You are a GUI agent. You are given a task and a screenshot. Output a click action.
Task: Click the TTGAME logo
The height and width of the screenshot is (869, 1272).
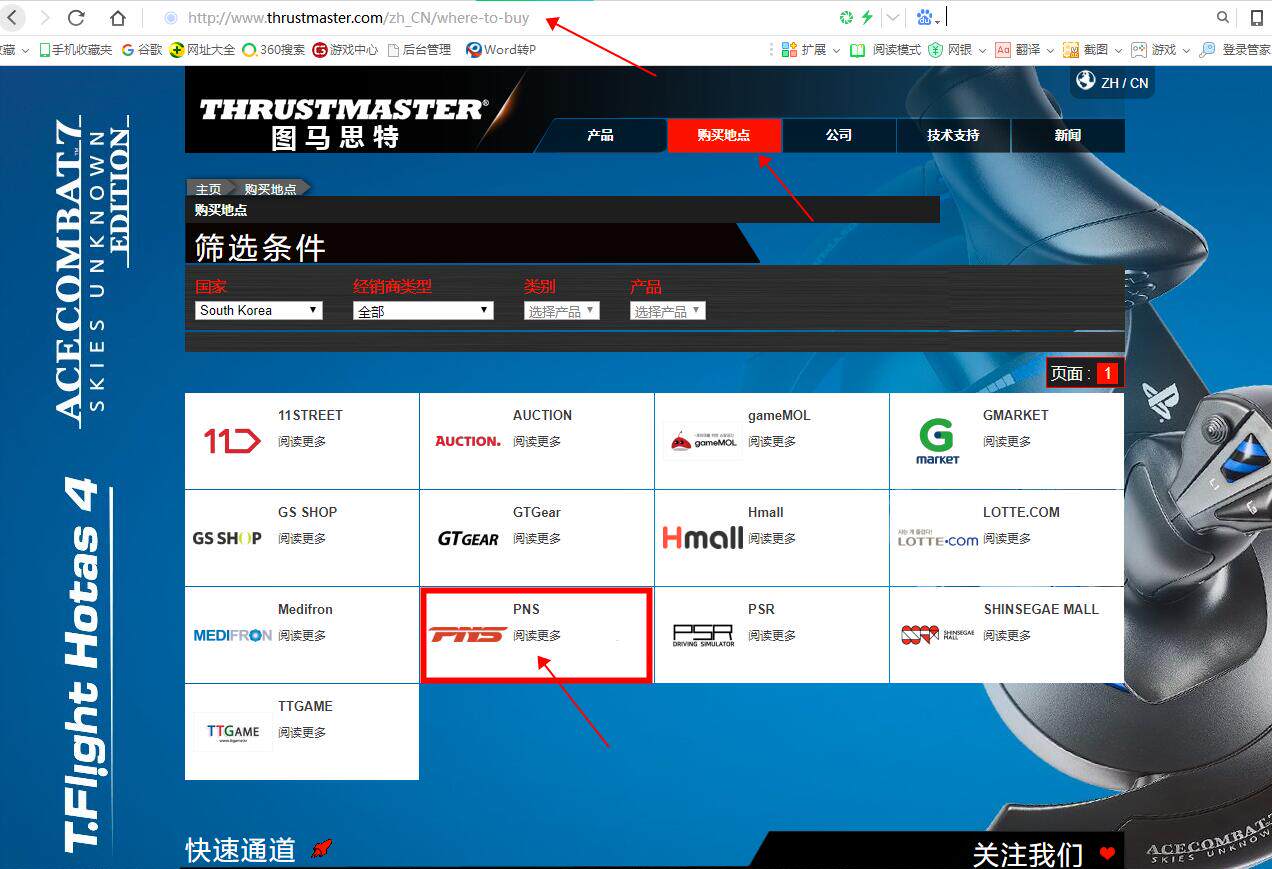pyautogui.click(x=232, y=733)
